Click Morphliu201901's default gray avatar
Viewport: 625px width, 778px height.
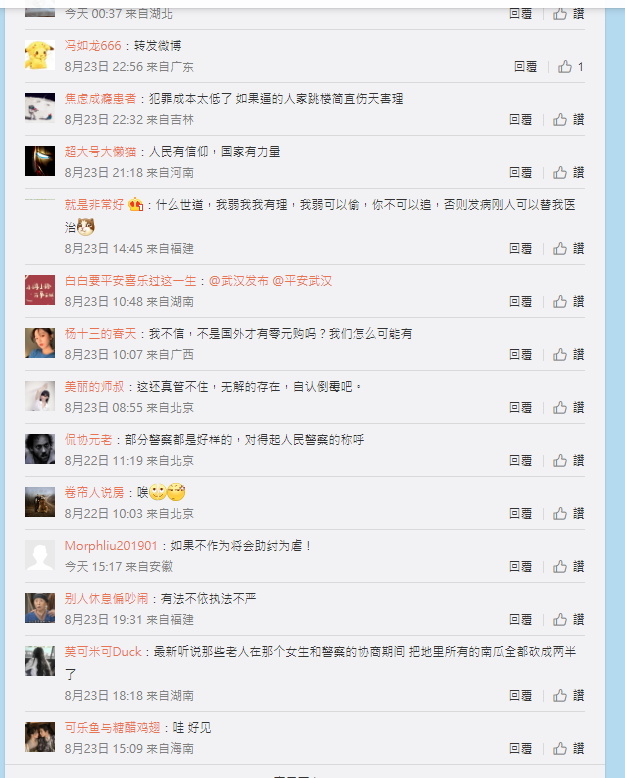point(40,555)
